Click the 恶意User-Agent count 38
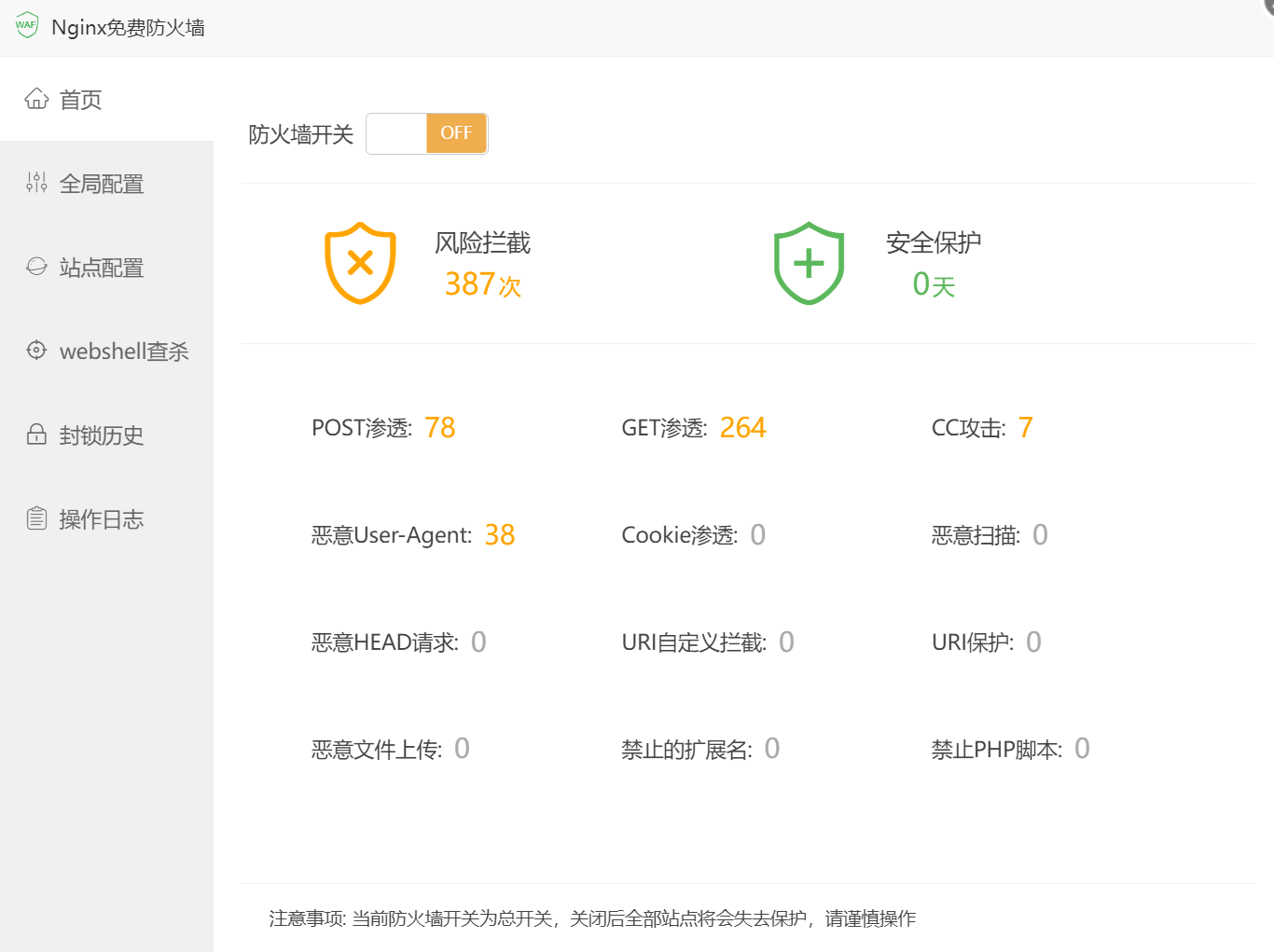The width and height of the screenshot is (1274, 952). 500,535
